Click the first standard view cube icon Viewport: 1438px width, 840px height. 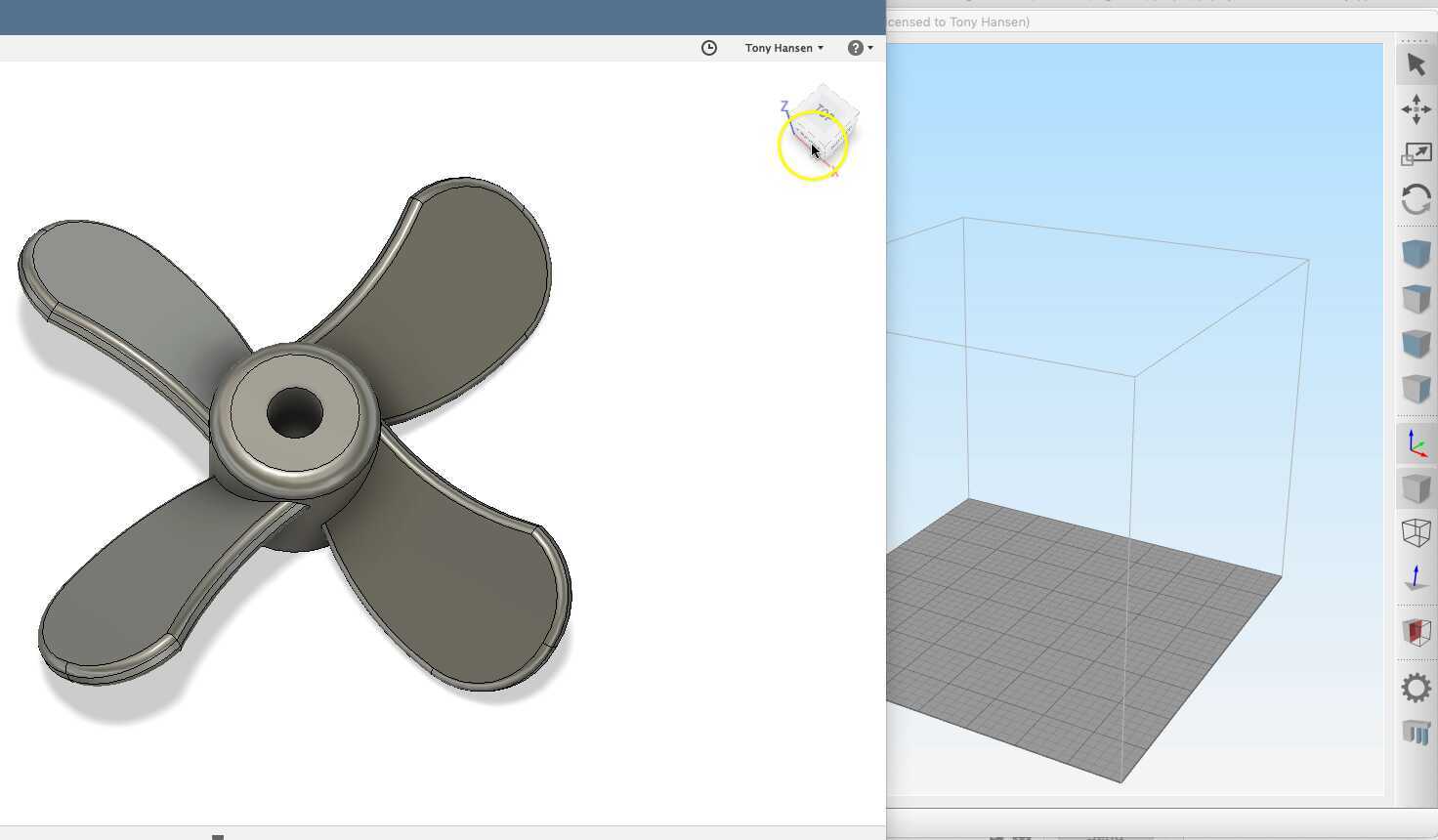click(x=1416, y=253)
